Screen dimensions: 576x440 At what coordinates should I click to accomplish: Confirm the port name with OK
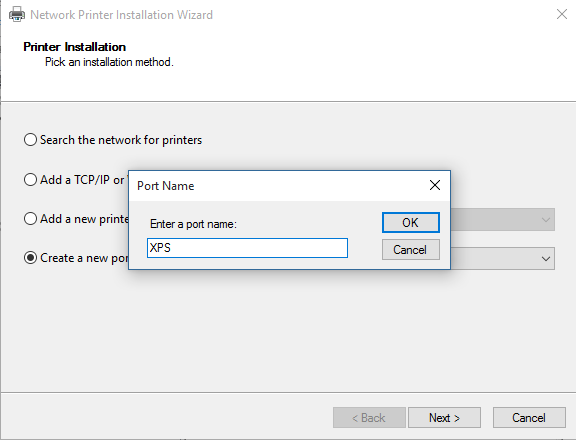point(411,223)
